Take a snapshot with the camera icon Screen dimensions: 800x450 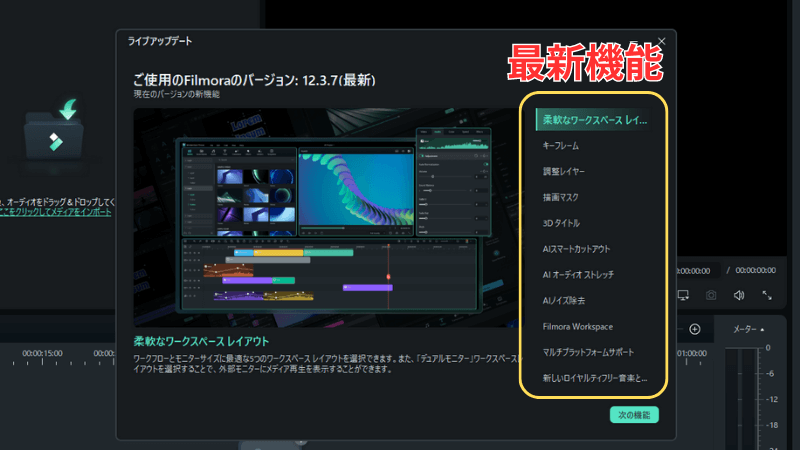tap(711, 295)
